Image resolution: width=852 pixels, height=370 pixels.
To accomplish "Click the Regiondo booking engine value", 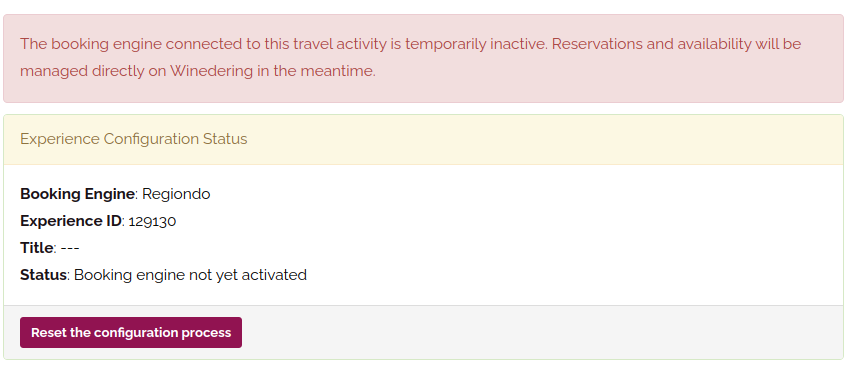I will coord(176,194).
